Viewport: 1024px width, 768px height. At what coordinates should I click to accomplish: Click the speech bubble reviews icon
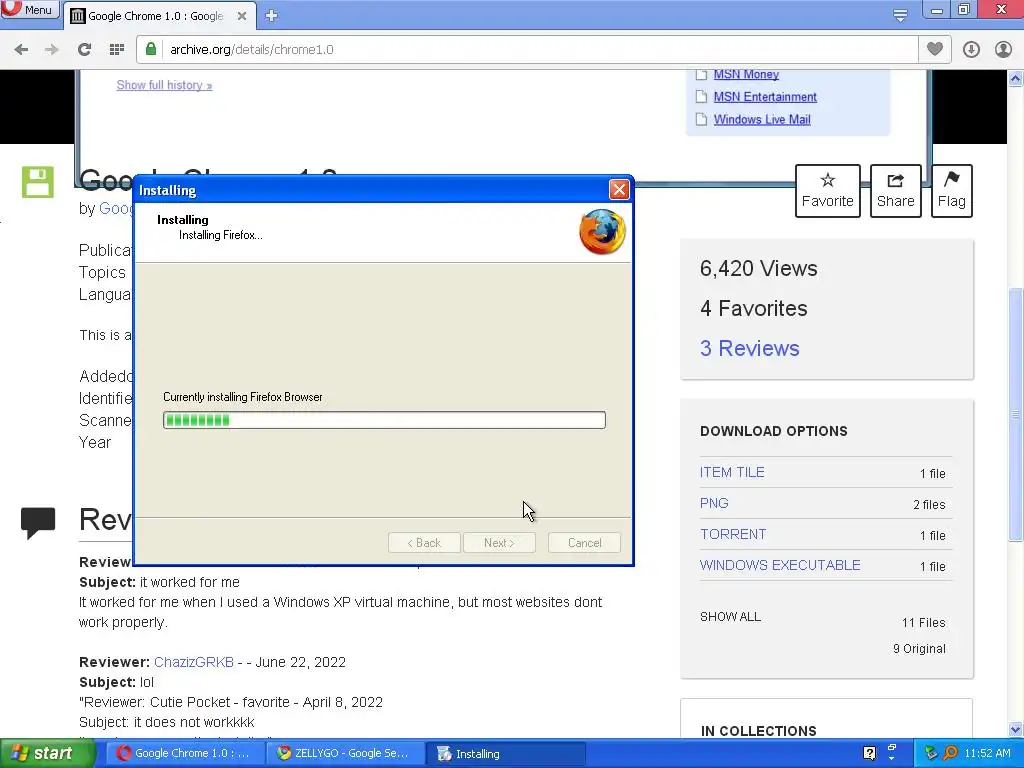38,522
